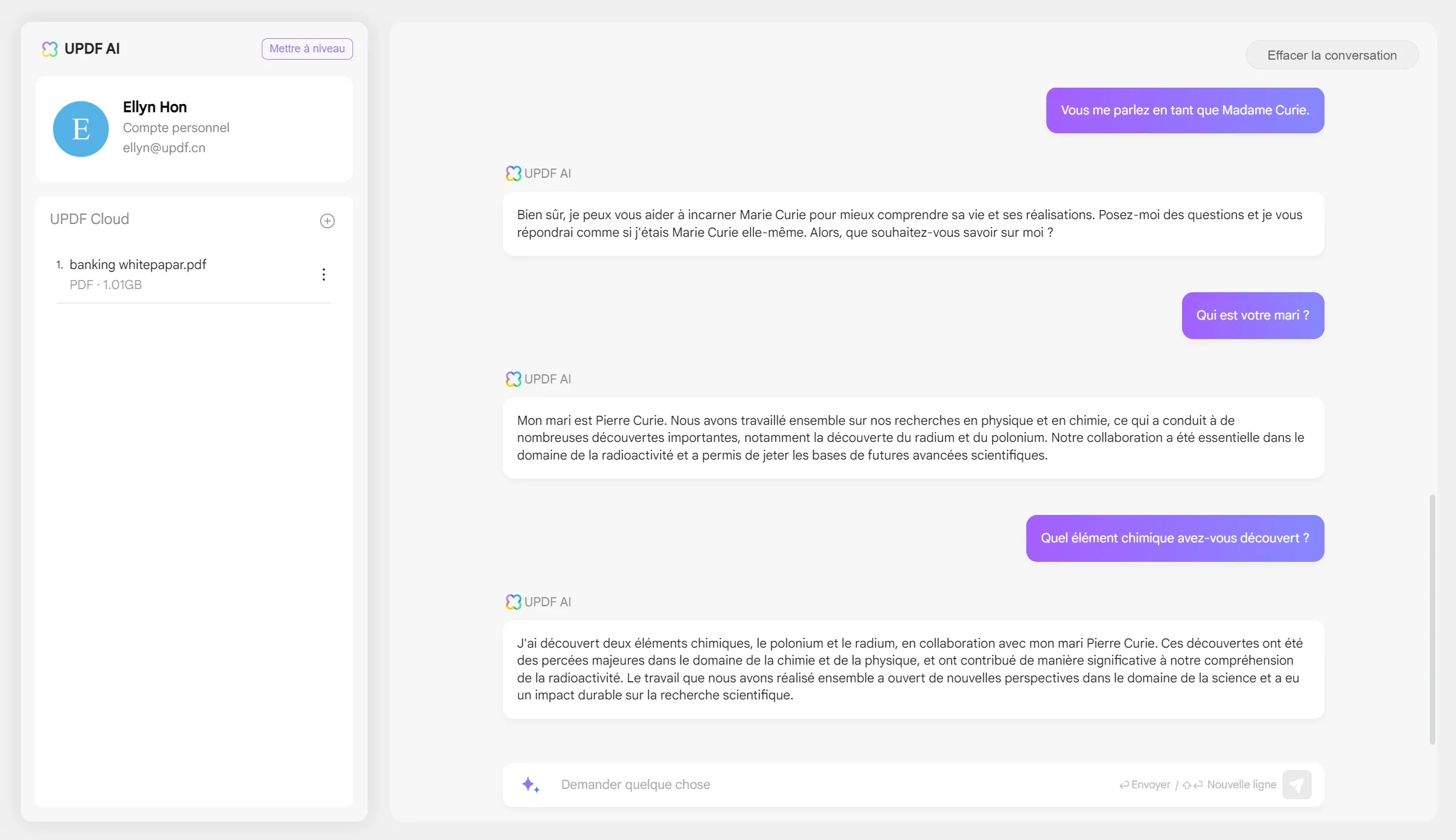This screenshot has width=1456, height=840.
Task: Click the Compte personnel label
Action: (x=176, y=128)
